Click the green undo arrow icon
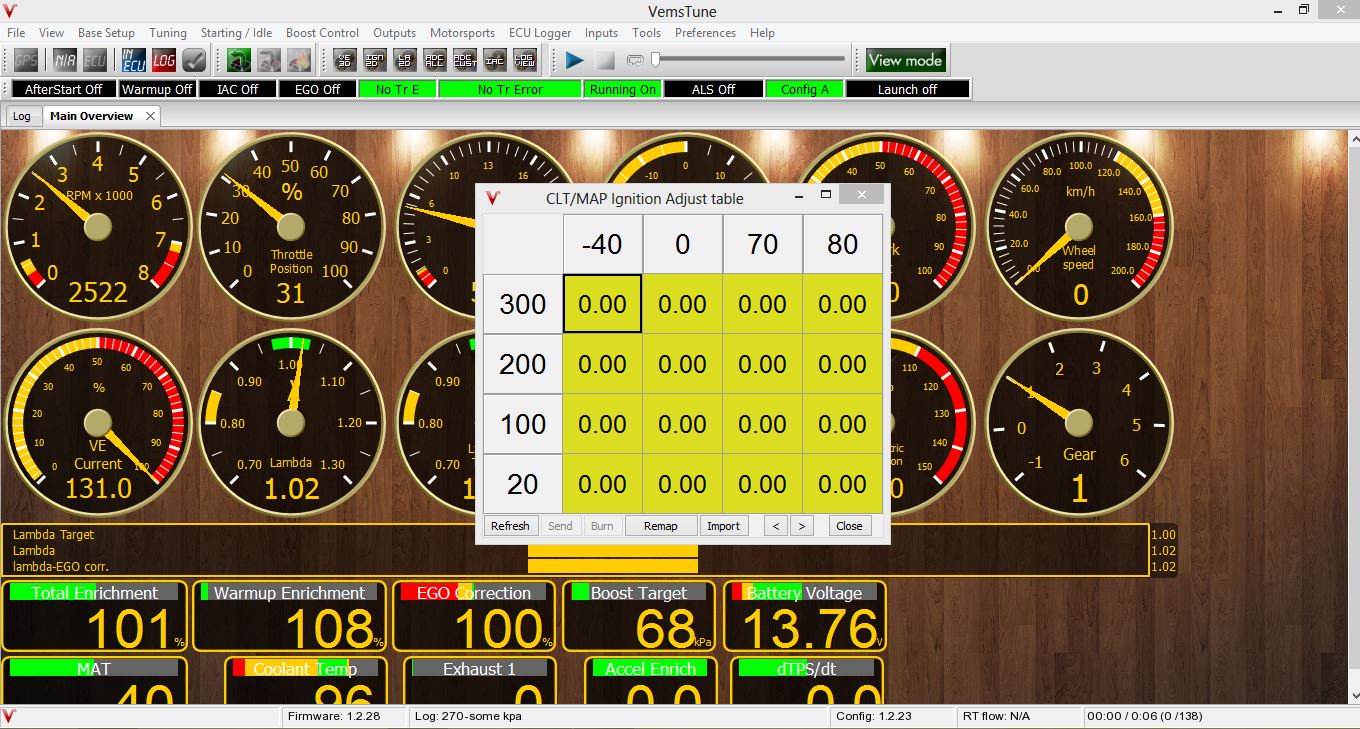1360x729 pixels. click(239, 60)
